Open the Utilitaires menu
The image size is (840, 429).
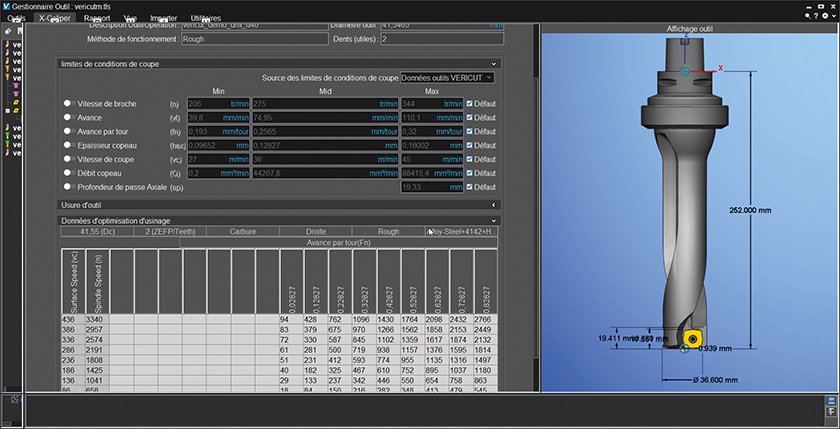pos(207,18)
